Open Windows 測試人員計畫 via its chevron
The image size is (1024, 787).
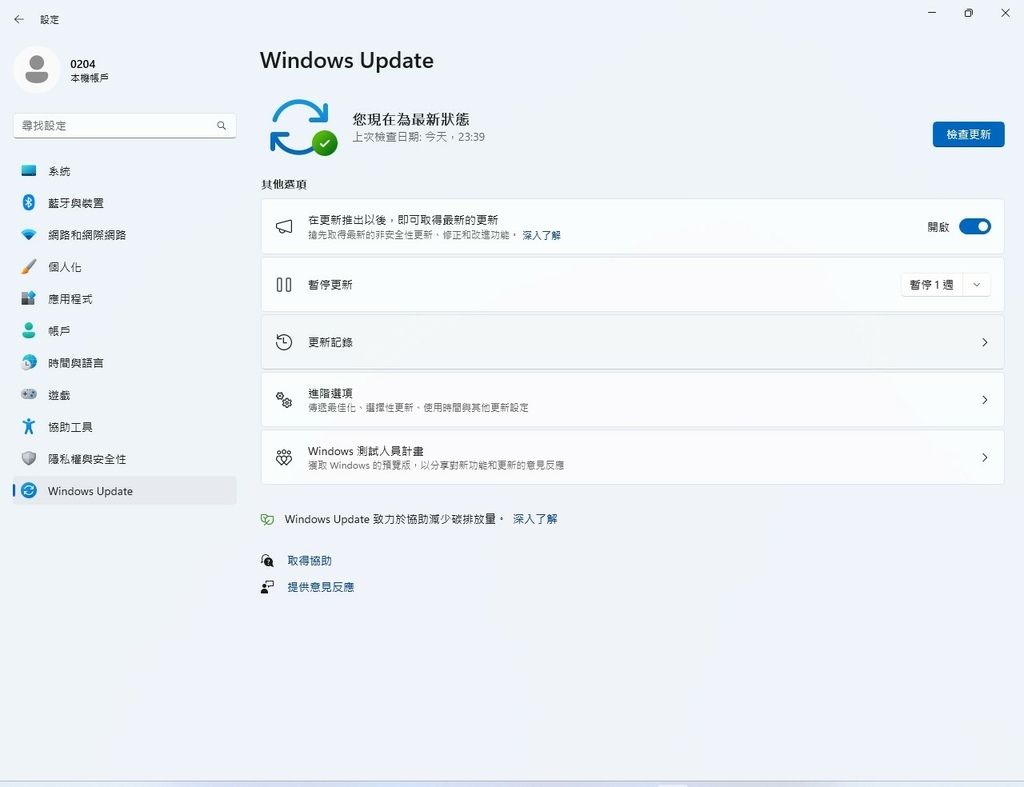984,457
